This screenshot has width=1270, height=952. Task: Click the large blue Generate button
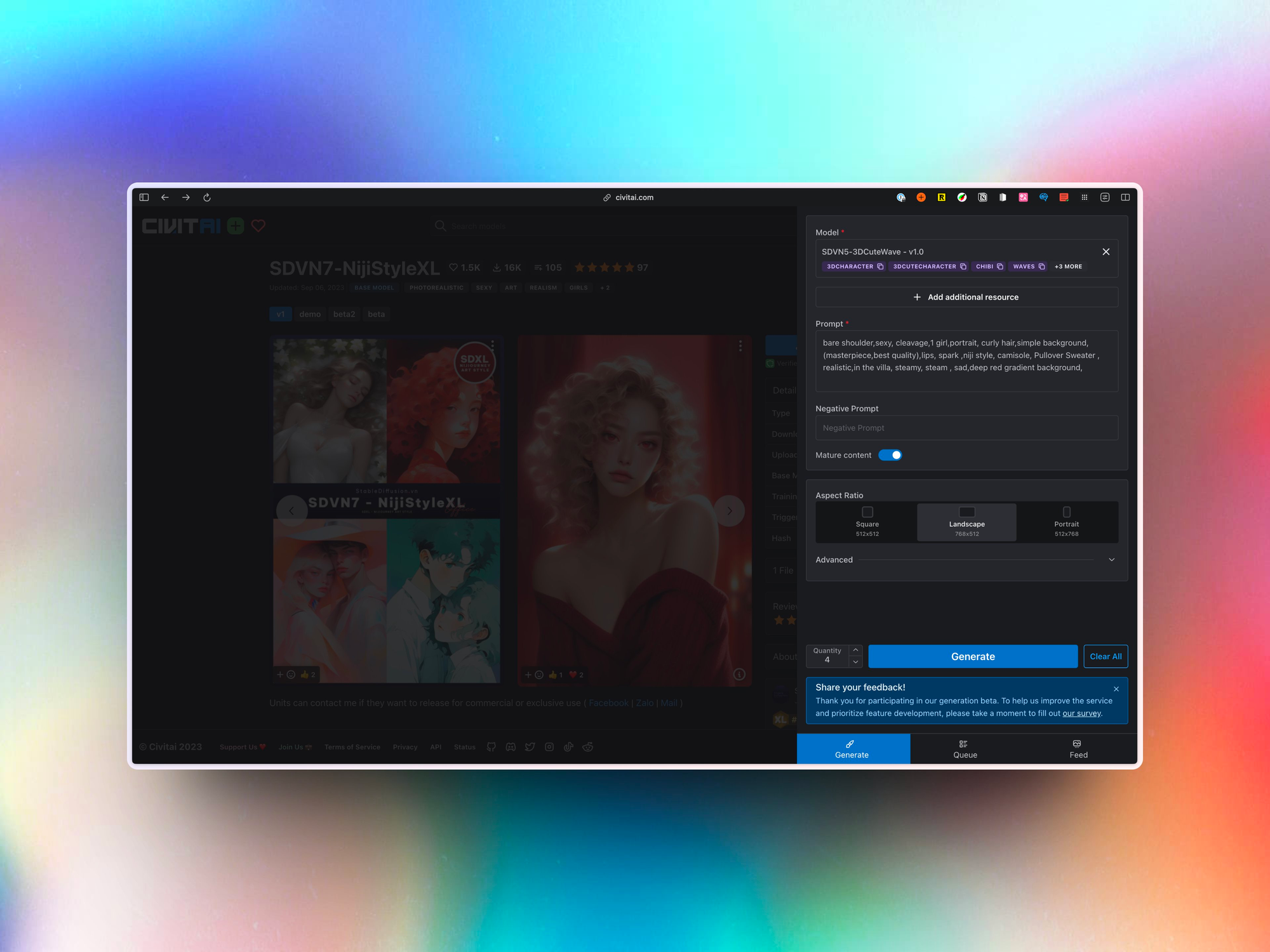click(973, 656)
